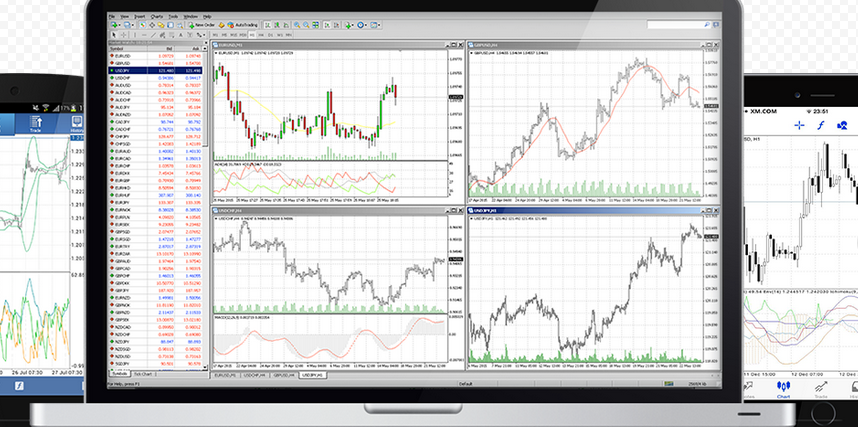This screenshot has height=427, width=858.
Task: Switch to the D1 timeframe
Action: 270,34
